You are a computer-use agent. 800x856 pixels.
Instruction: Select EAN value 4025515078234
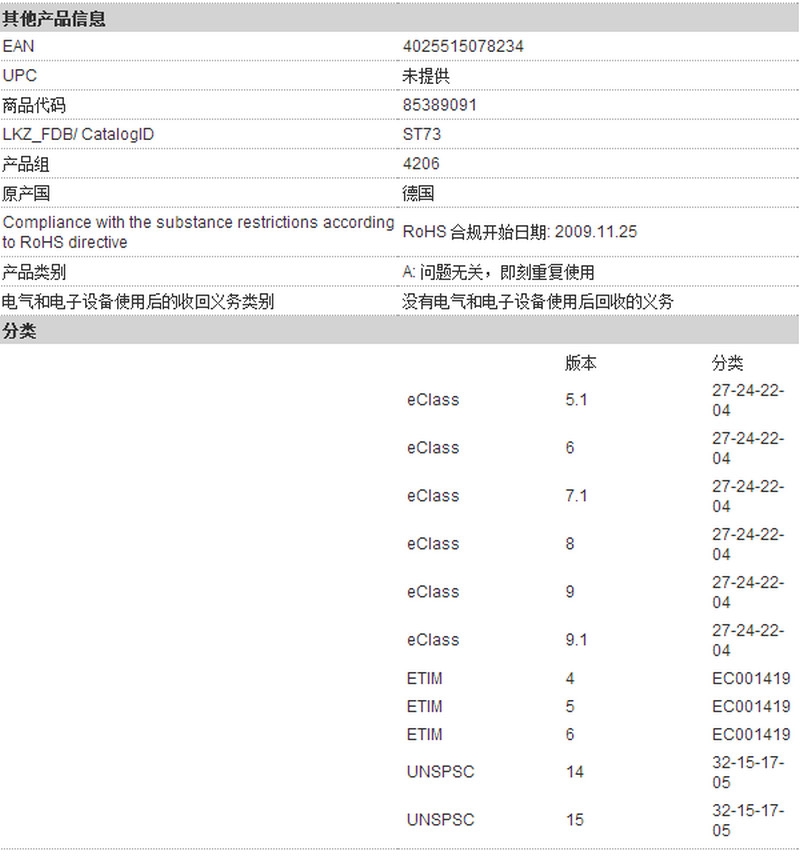463,46
